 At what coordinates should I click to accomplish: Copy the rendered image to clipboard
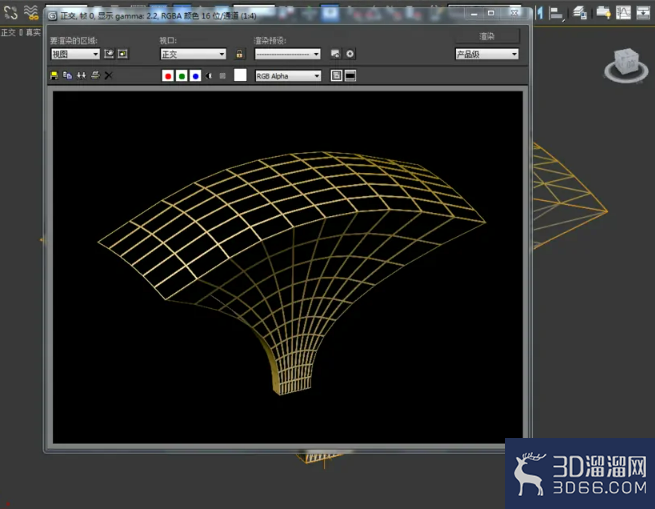pos(67,76)
